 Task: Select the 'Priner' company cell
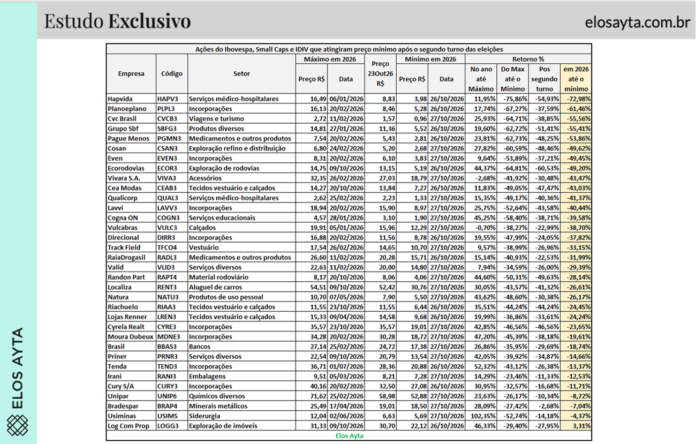[131, 357]
